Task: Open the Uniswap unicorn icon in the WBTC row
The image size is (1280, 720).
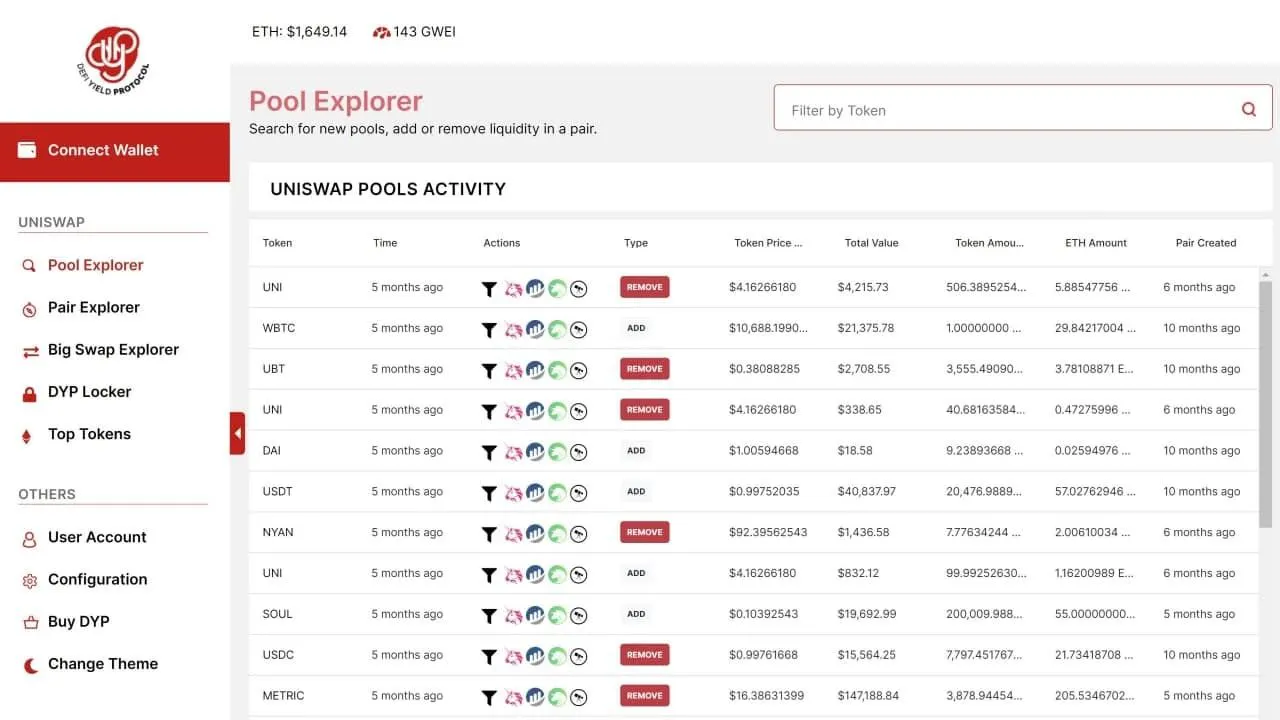Action: coord(514,328)
